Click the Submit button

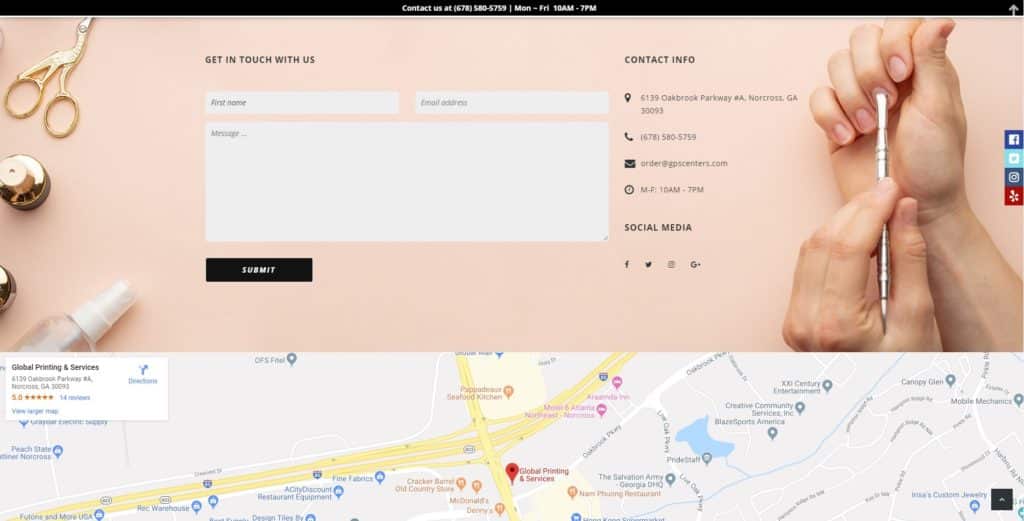click(259, 270)
